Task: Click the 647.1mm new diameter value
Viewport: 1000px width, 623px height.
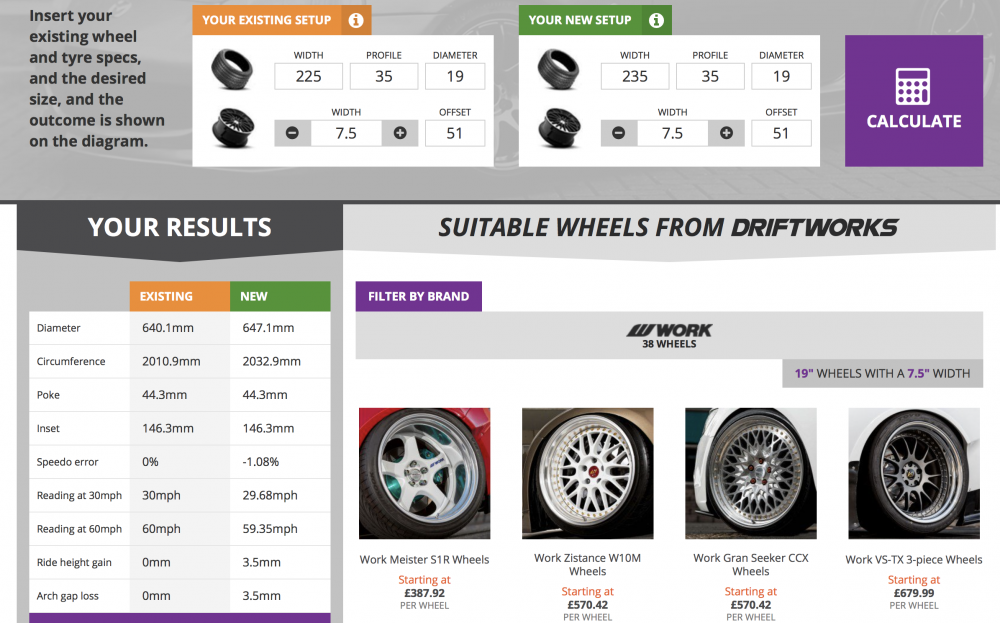Action: (x=268, y=328)
